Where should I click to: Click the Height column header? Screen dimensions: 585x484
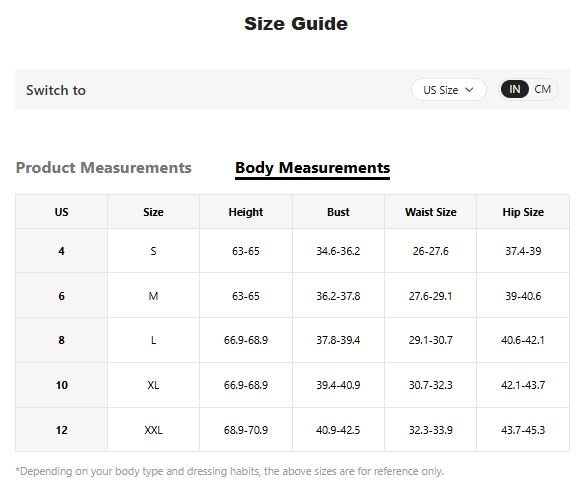click(245, 212)
